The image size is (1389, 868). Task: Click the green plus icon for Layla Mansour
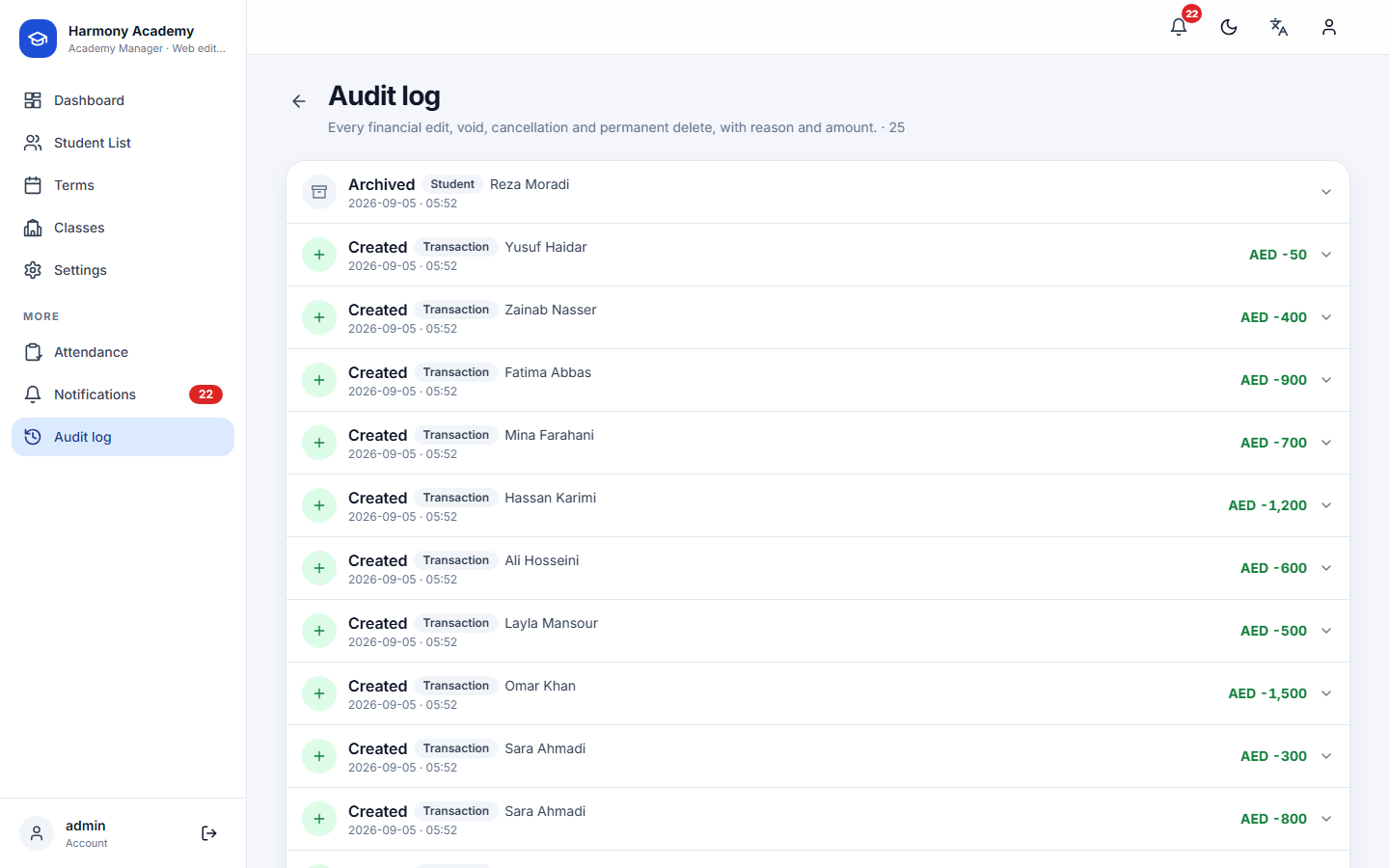(319, 631)
